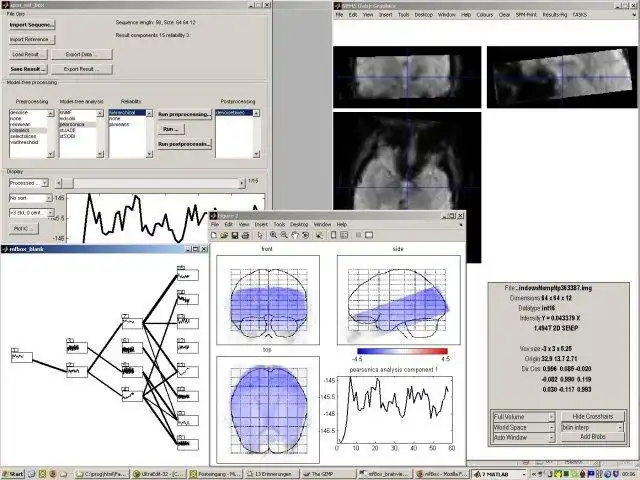Image resolution: width=640 pixels, height=480 pixels.
Task: Select the Rotate 3D tool
Action: 305,235
